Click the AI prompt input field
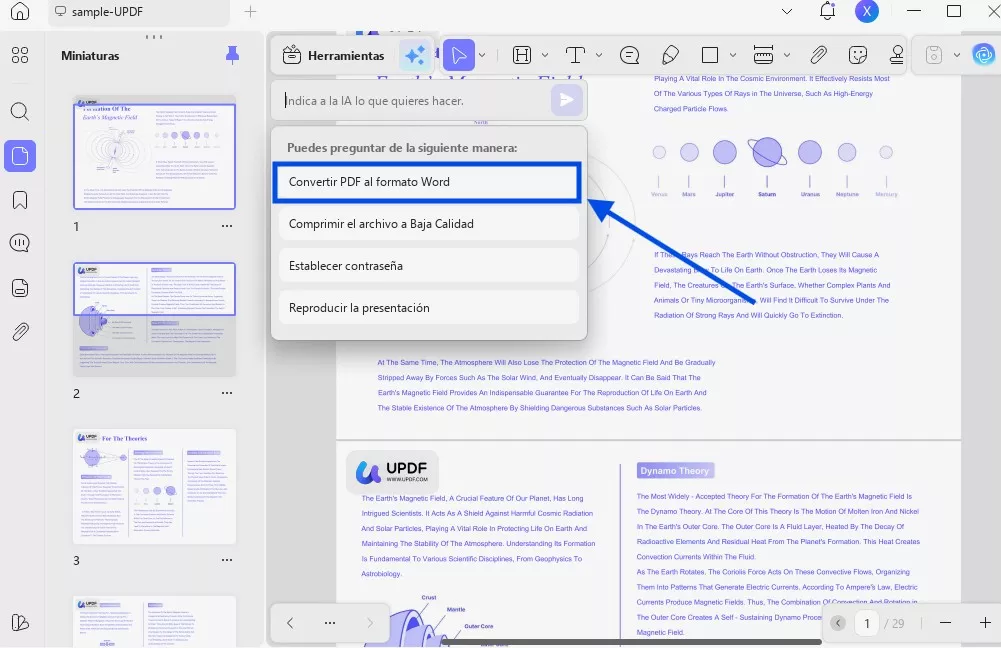This screenshot has height=648, width=1001. pyautogui.click(x=410, y=101)
